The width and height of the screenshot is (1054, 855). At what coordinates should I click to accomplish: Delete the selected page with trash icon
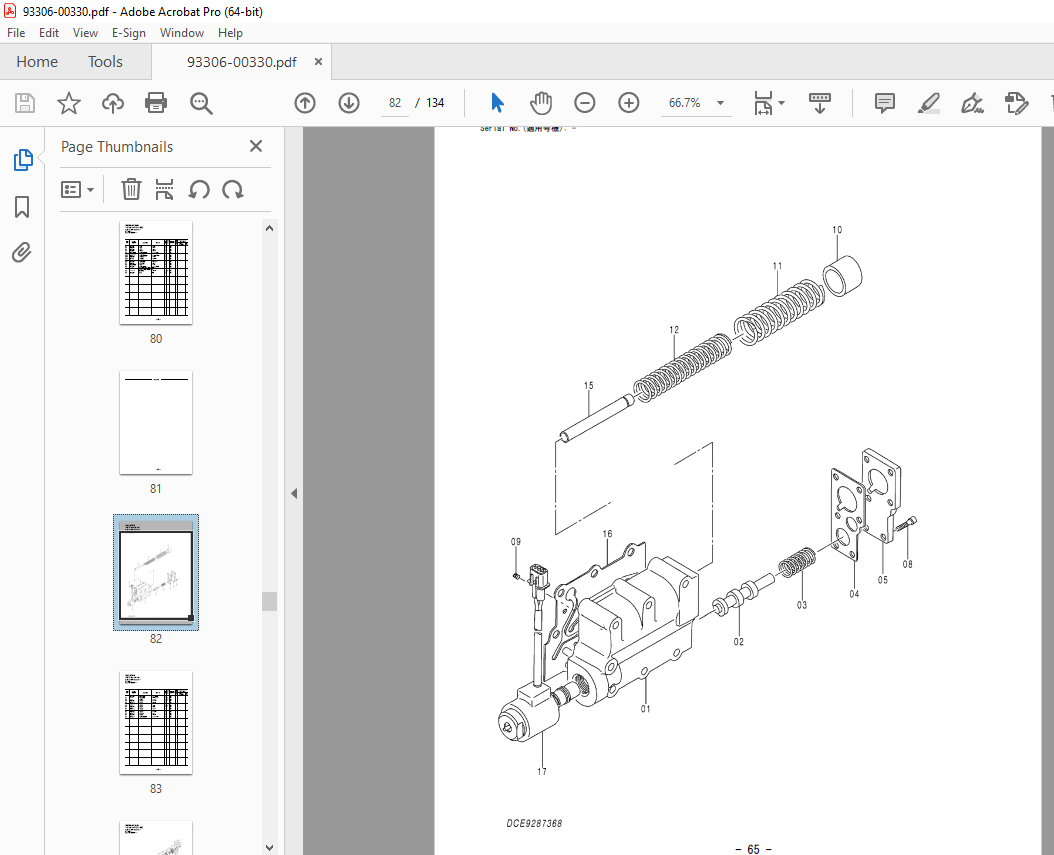(x=131, y=190)
